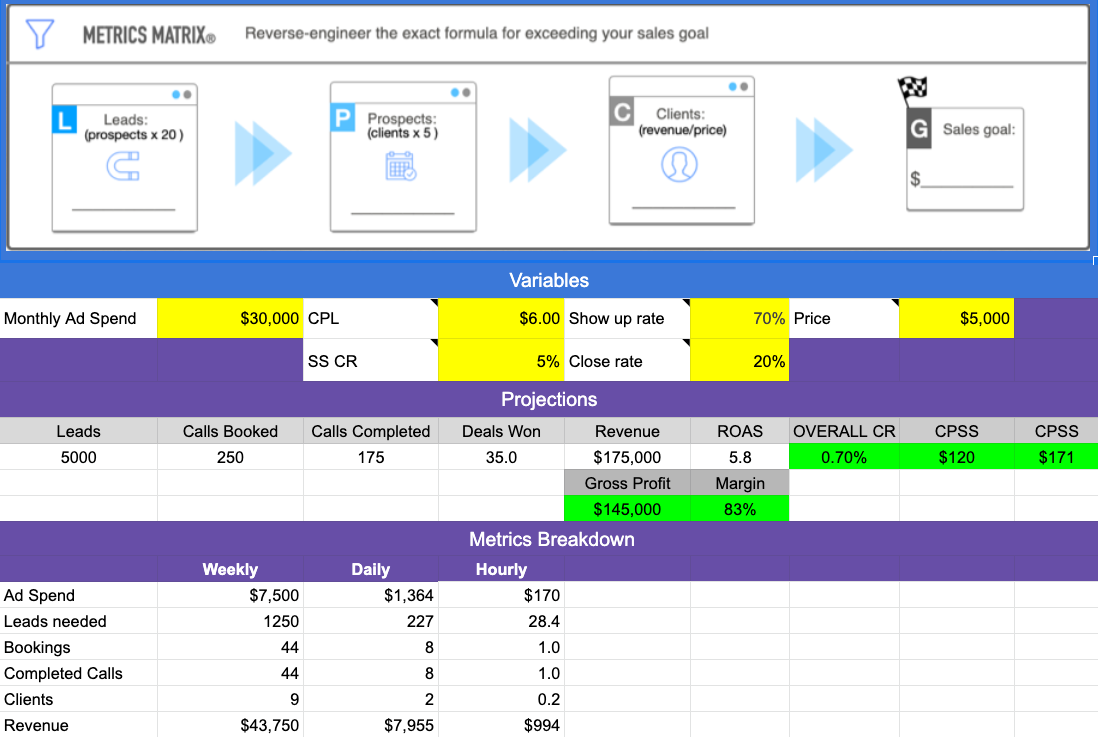Screen dimensions: 1098x737
Task: Open the dropdown on the Show up rate cell
Action: 685,303
